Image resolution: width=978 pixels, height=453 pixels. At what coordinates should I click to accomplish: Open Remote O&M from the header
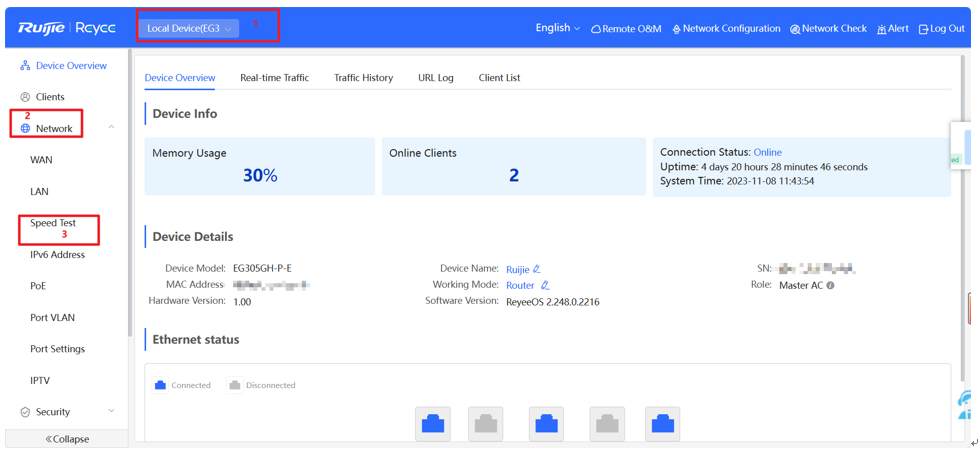pos(626,29)
